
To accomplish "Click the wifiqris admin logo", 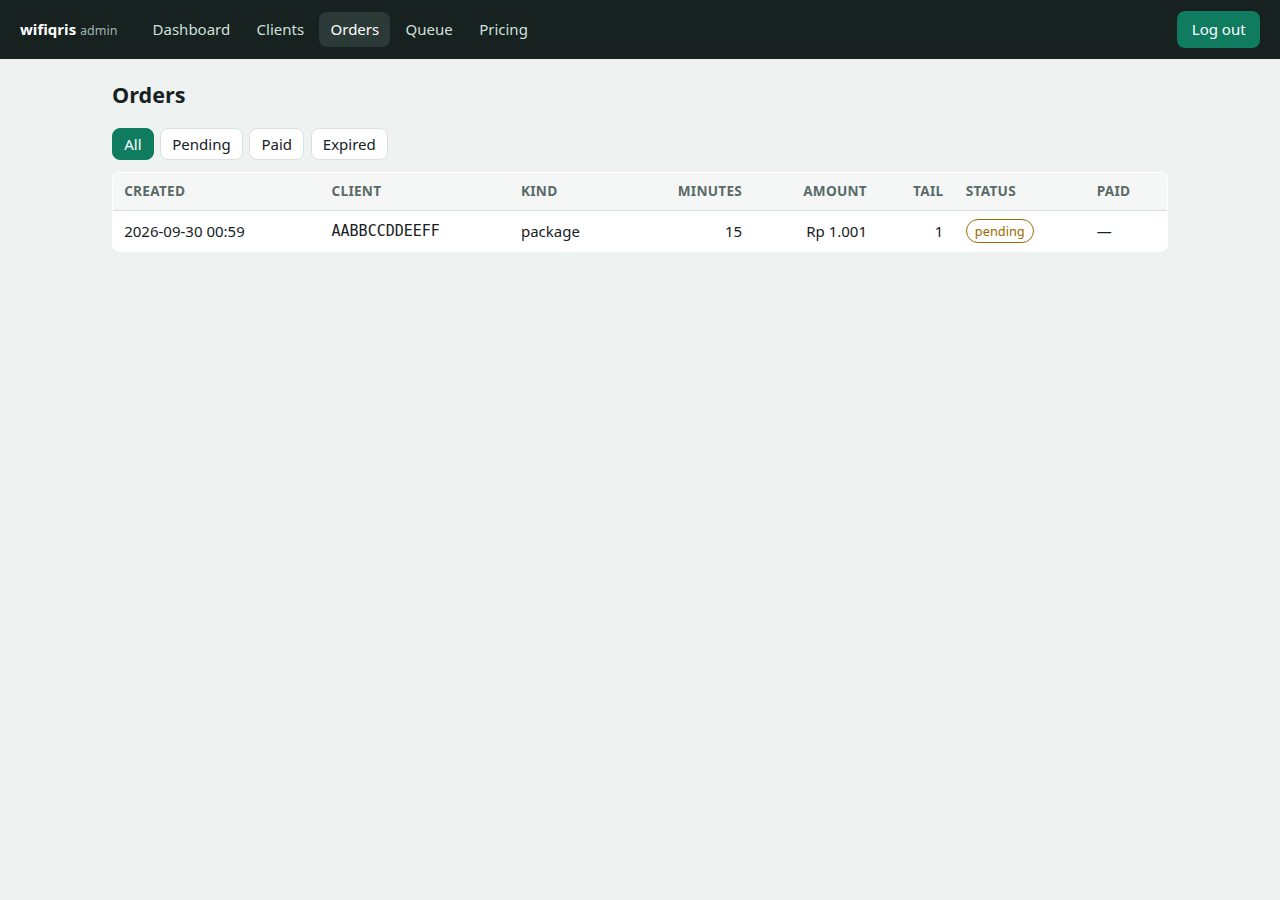I will 69,30.
